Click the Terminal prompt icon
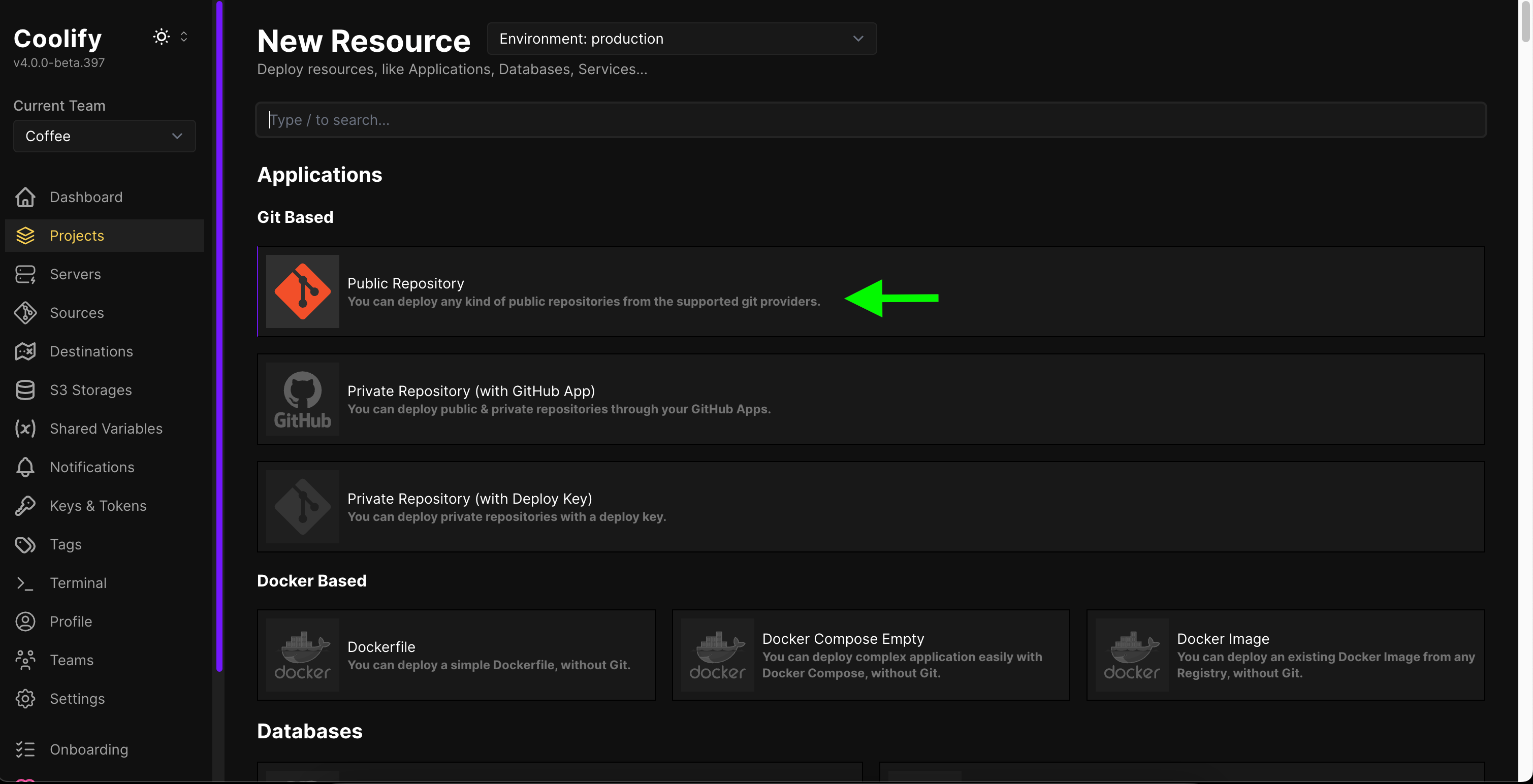This screenshot has height=784, width=1533. [25, 583]
